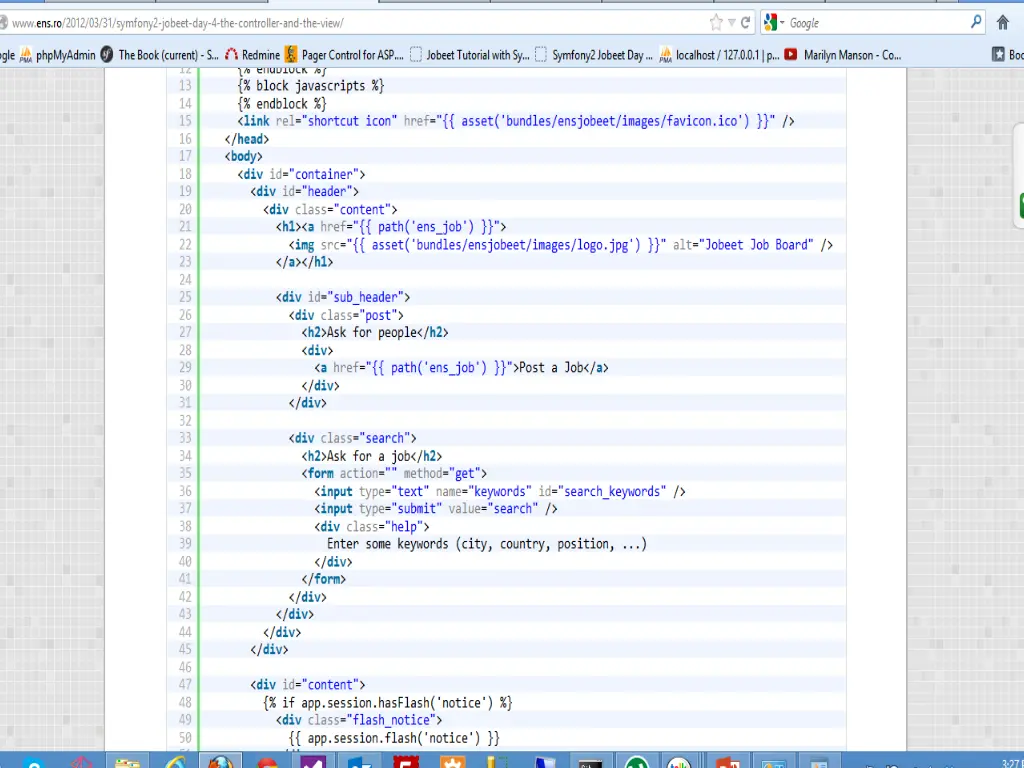The width and height of the screenshot is (1024, 768).
Task: Click the localhost bookmark PMA favicon
Action: tap(665, 55)
